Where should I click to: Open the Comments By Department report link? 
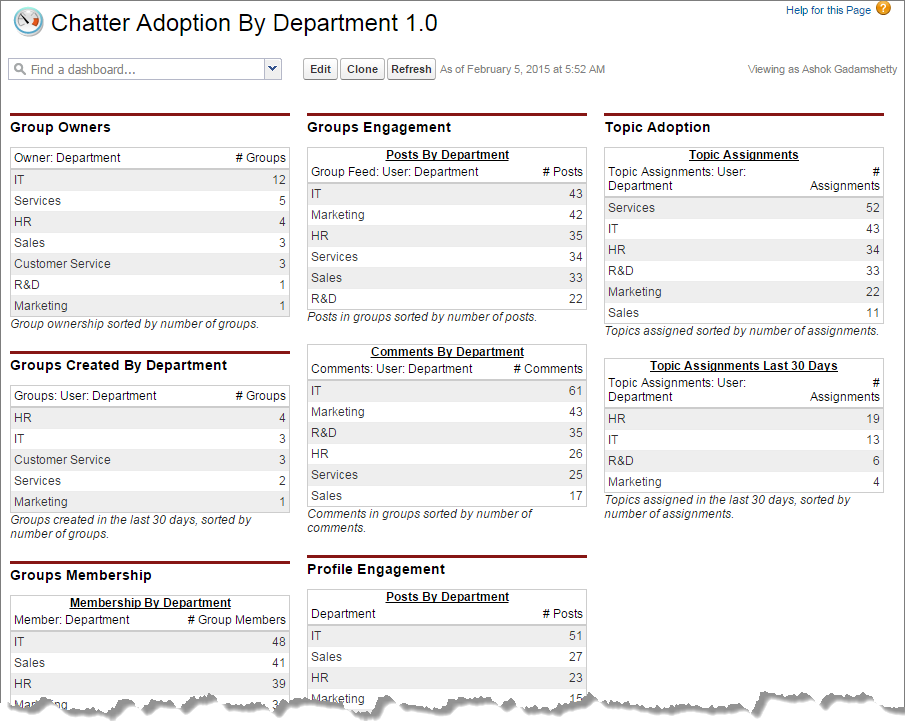coord(447,352)
